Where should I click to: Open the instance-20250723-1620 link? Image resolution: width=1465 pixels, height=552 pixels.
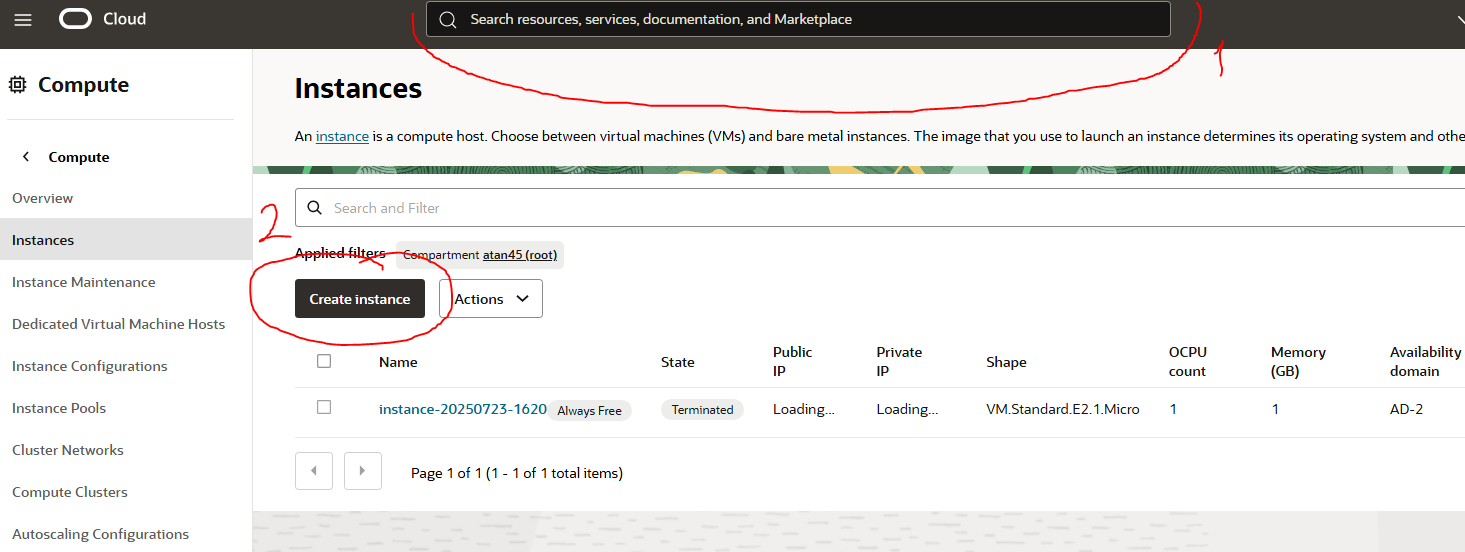tap(463, 409)
